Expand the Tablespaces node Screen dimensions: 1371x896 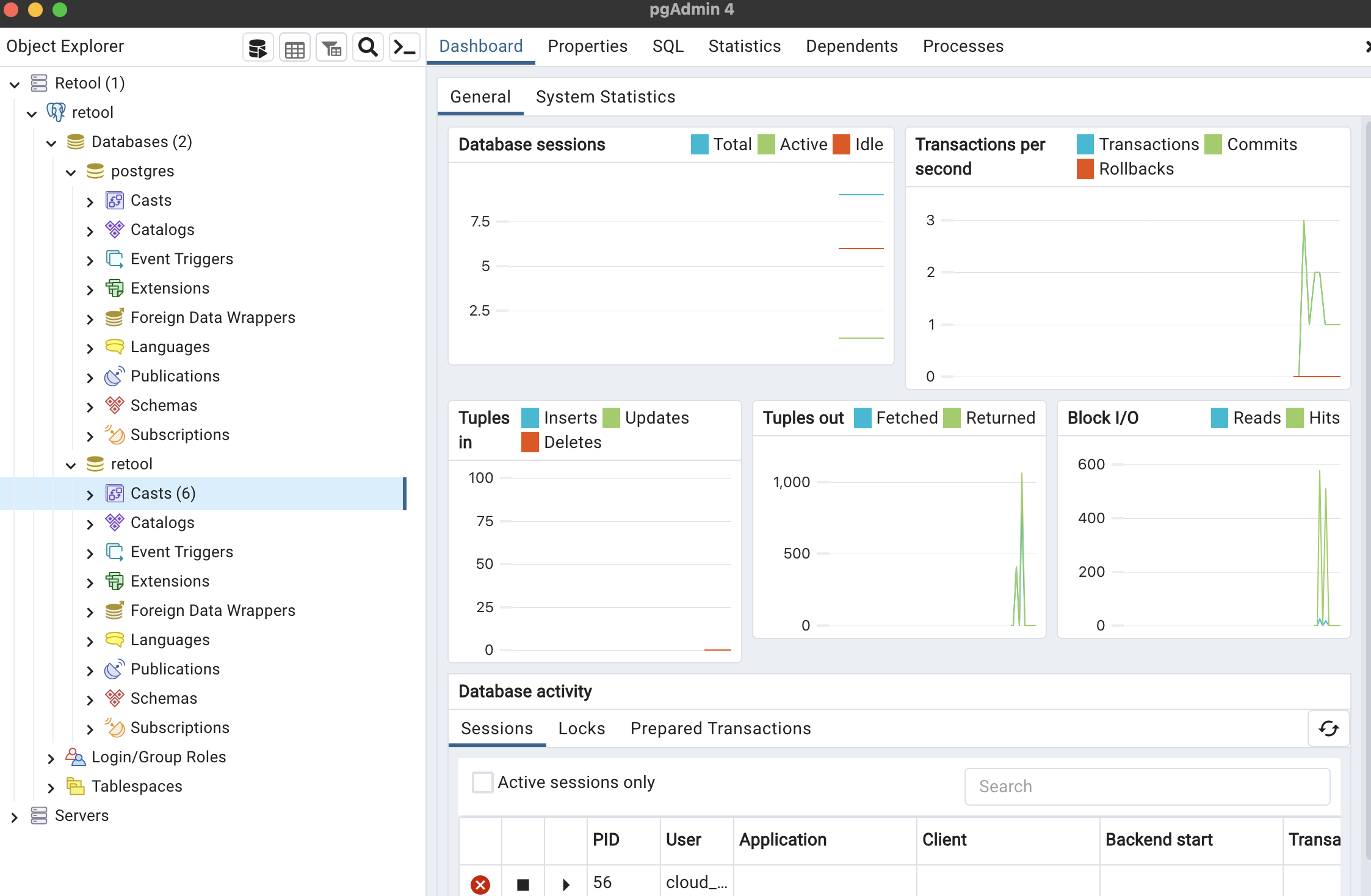pos(51,787)
